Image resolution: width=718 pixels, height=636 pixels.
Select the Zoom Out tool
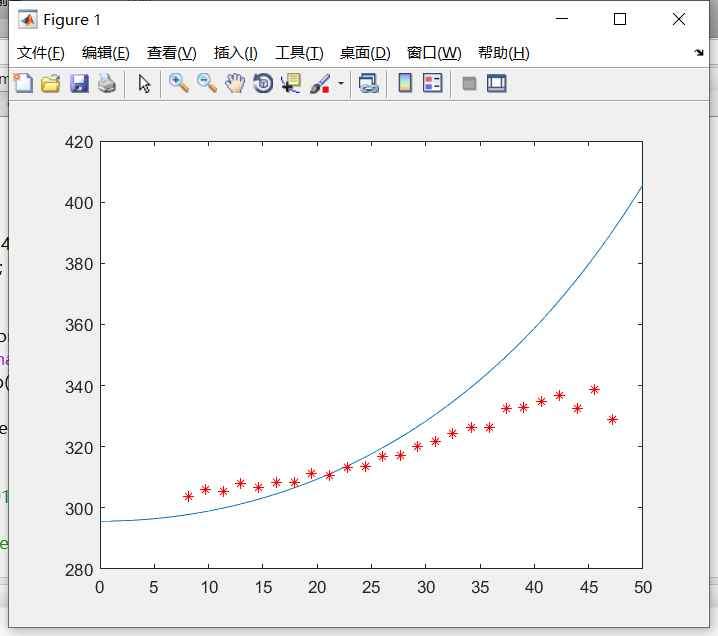click(207, 84)
